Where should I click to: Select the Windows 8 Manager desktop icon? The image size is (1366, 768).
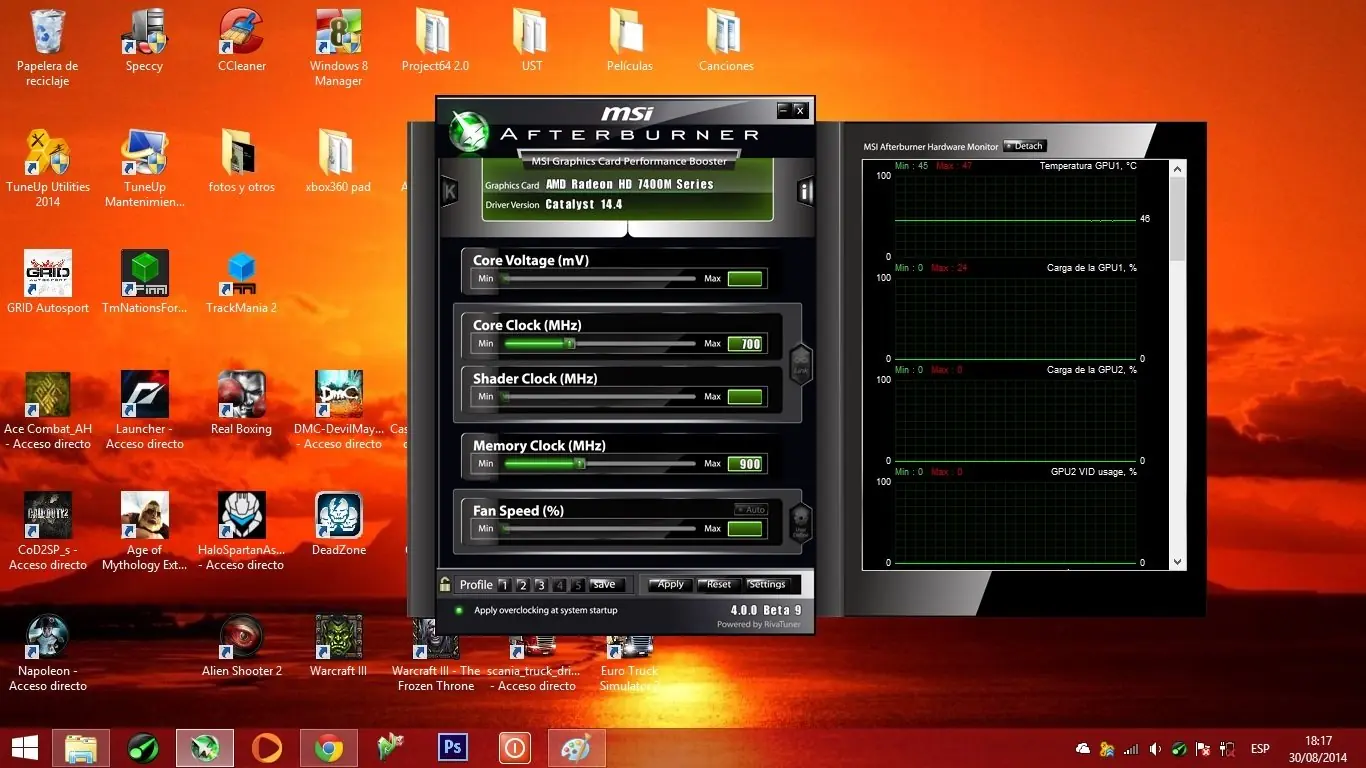tap(339, 47)
